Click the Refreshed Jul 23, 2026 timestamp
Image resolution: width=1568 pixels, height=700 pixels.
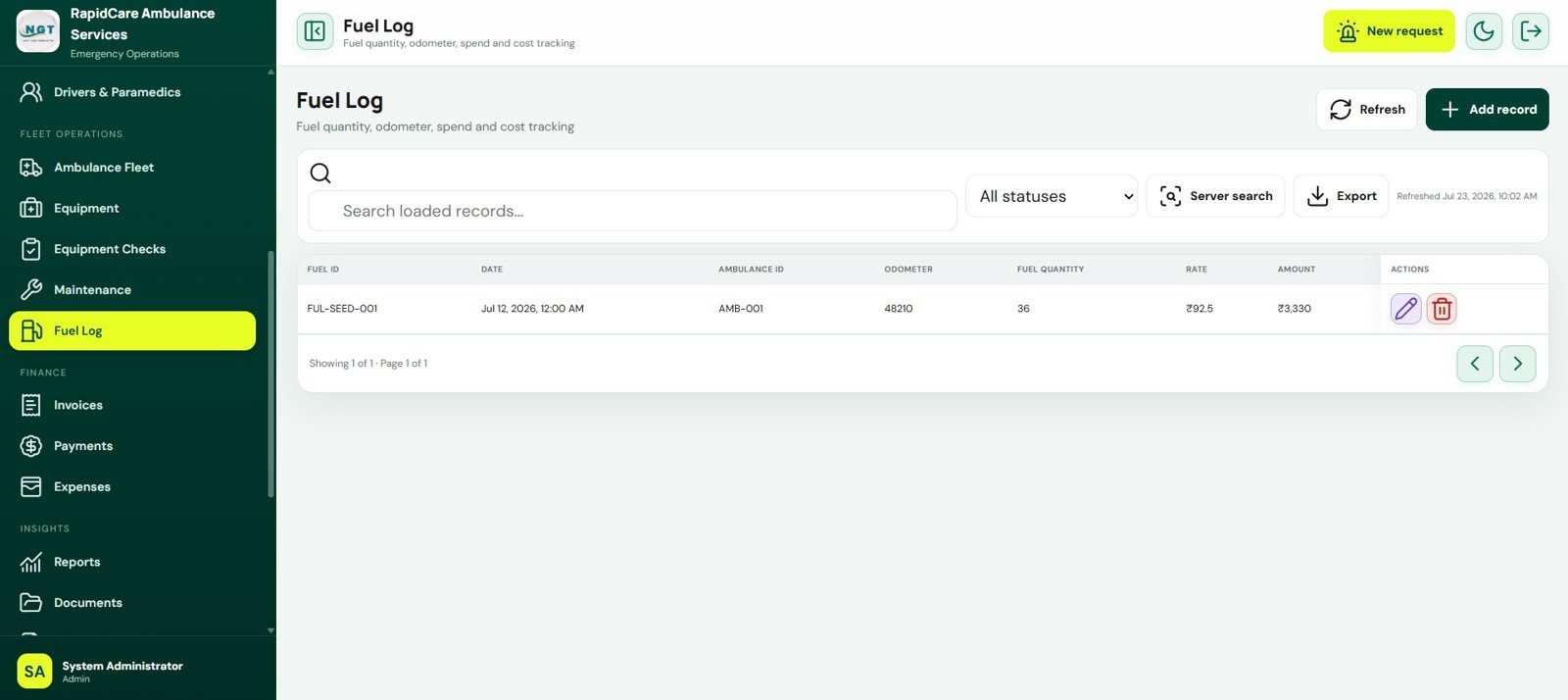[x=1467, y=196]
